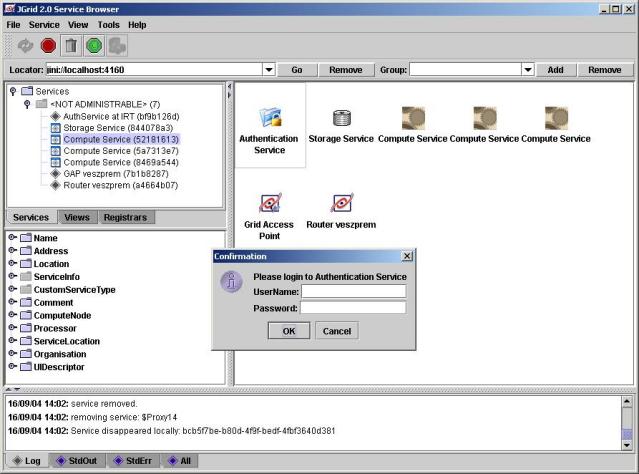Click the green start toolbar icon
This screenshot has height=474, width=639.
point(94,45)
